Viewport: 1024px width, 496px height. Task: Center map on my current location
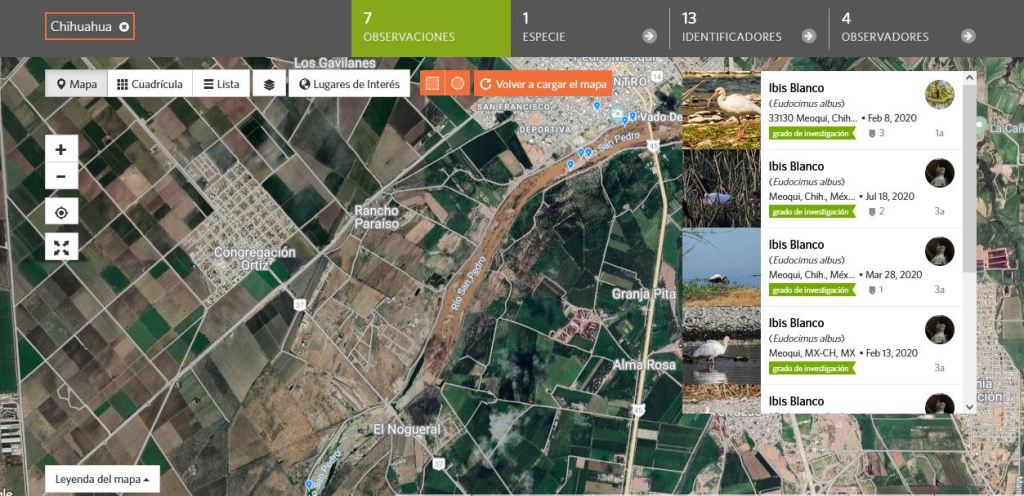pos(61,212)
